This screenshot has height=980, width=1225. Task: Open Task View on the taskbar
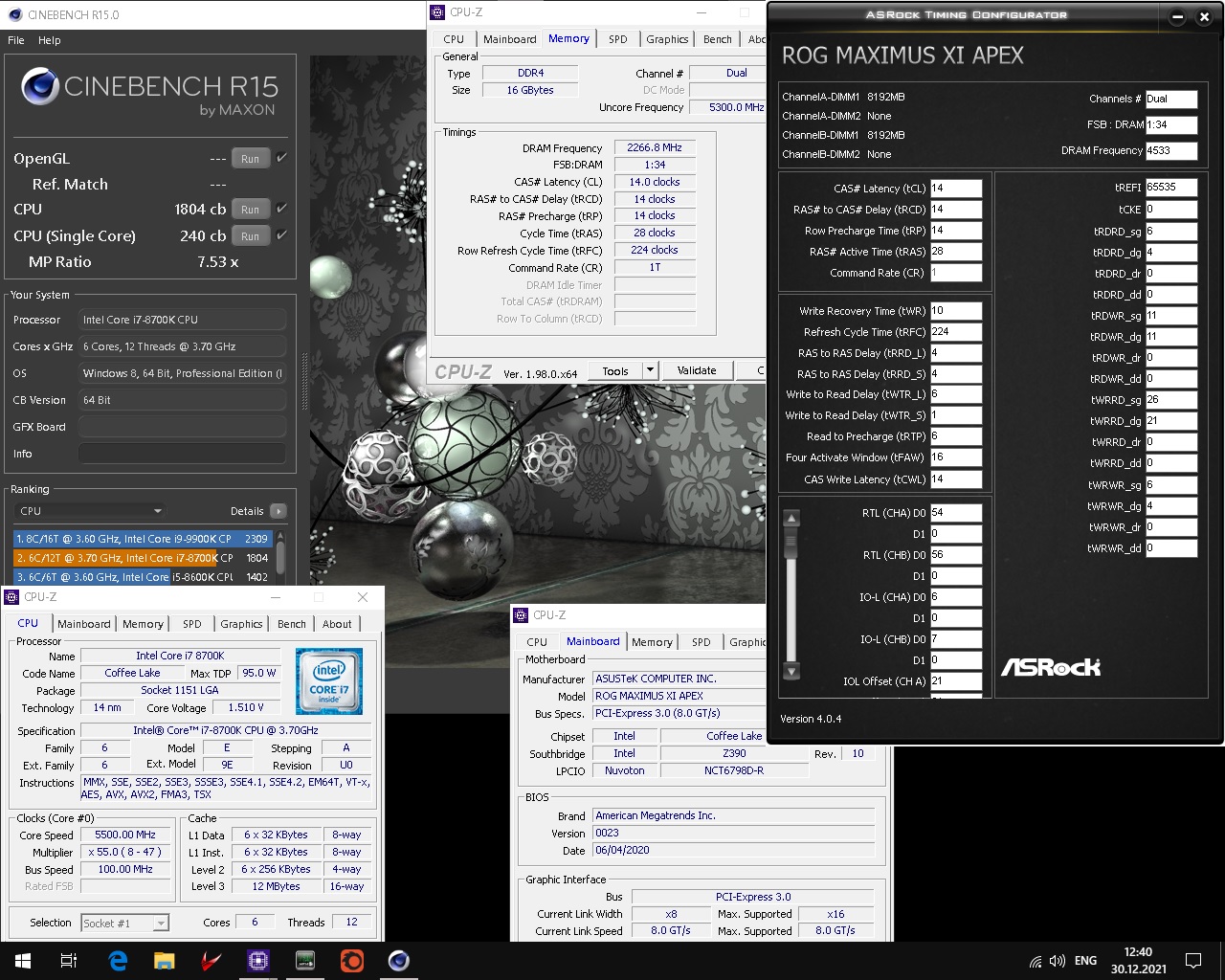click(69, 961)
